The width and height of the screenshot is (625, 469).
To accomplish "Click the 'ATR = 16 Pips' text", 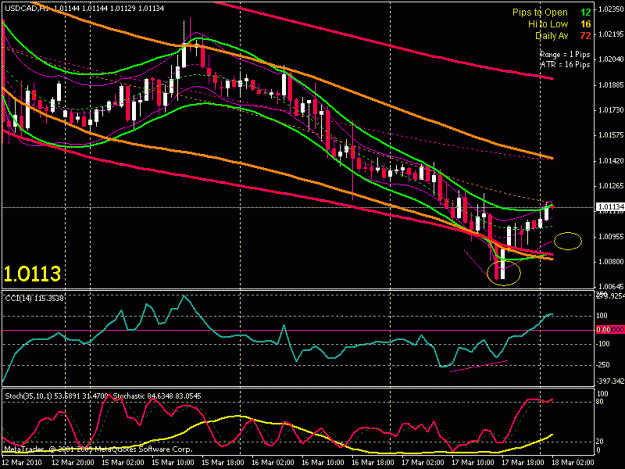I will [x=565, y=64].
